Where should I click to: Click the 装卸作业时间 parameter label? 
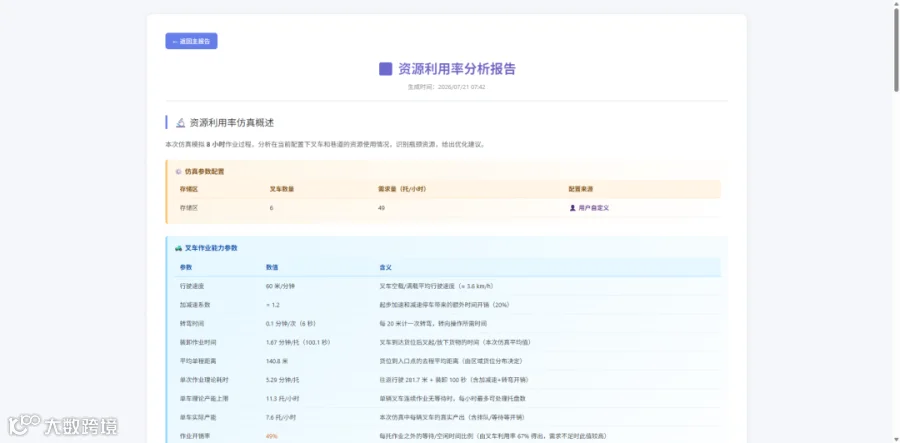pyautogui.click(x=198, y=343)
